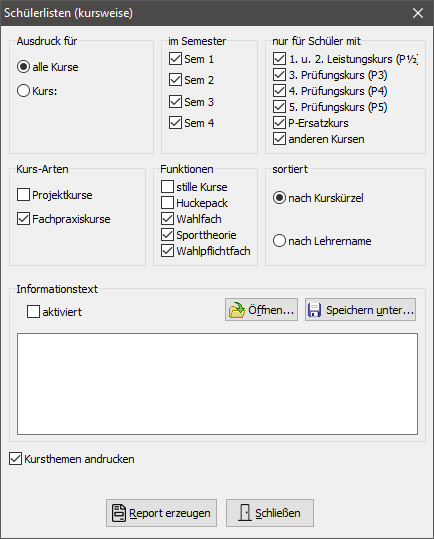The width and height of the screenshot is (434, 539).
Task: Click the floppy disk Speichern unter icon
Action: coord(314,310)
